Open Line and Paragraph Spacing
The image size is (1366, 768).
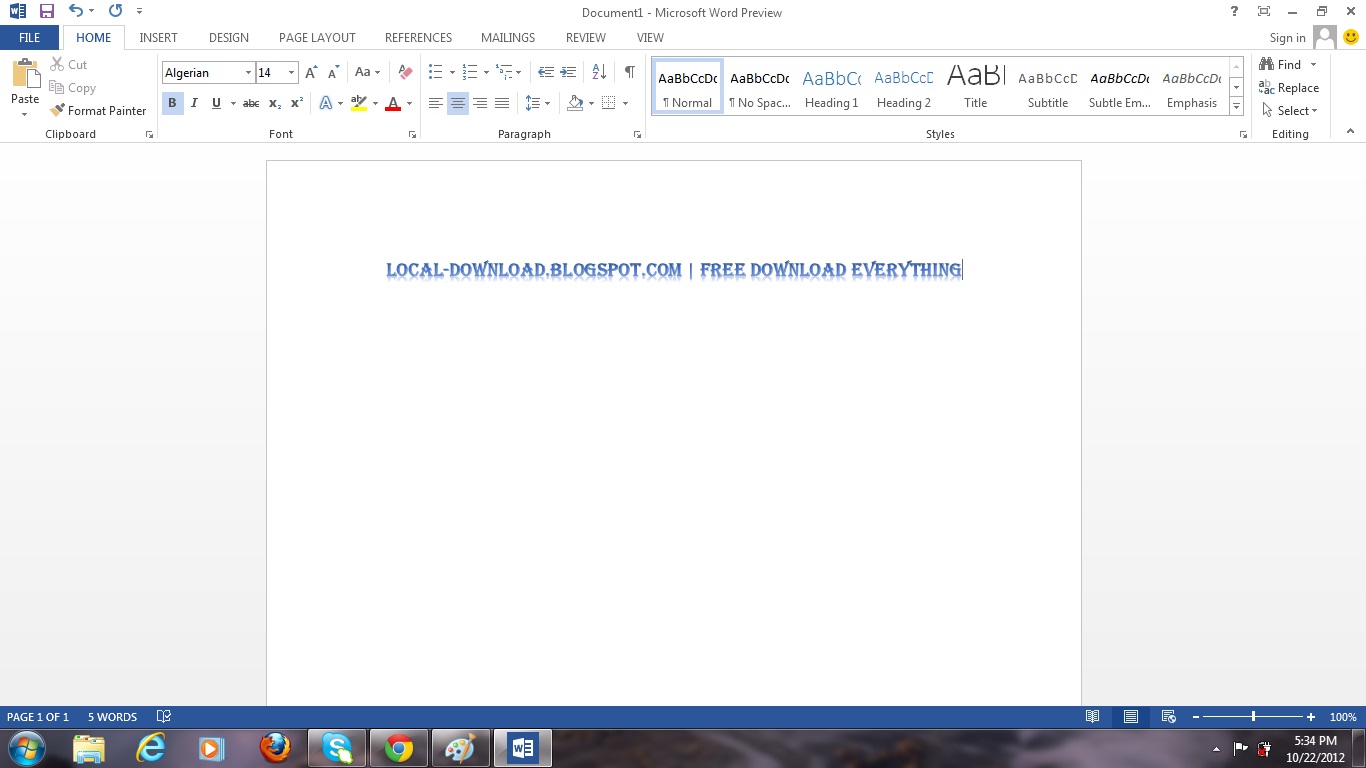(x=532, y=103)
